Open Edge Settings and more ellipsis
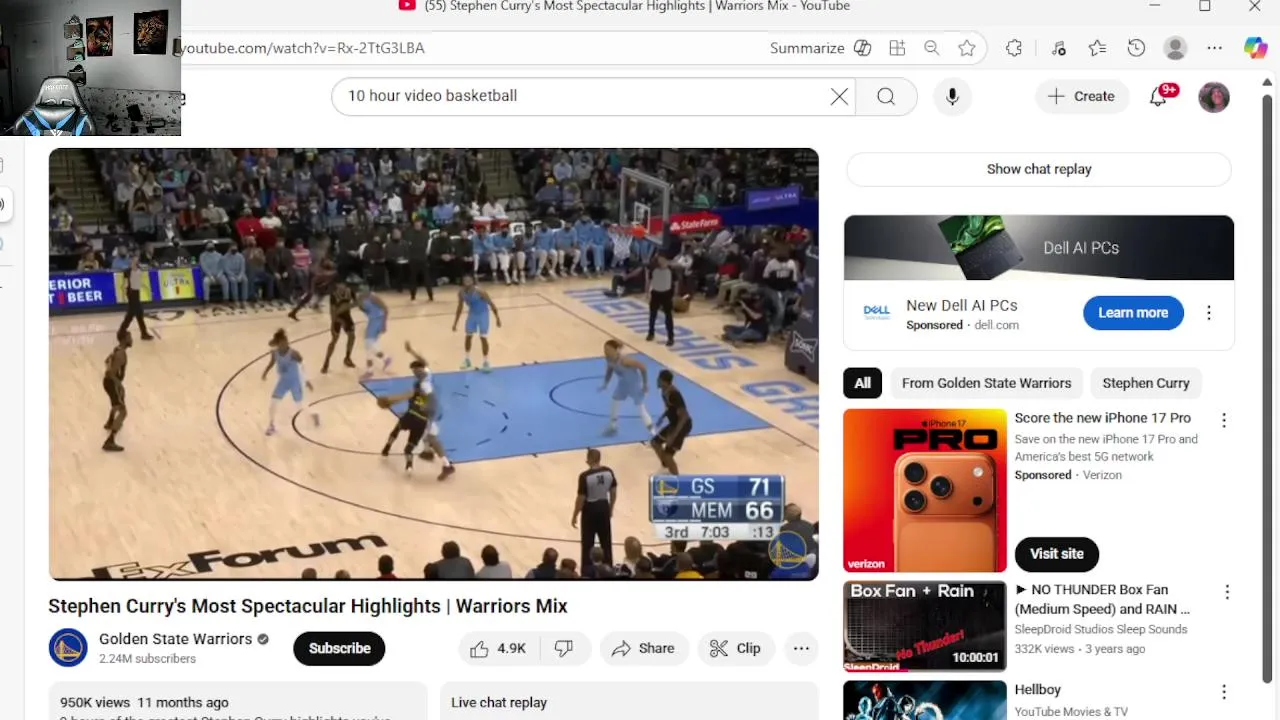The image size is (1280, 720). pos(1214,48)
